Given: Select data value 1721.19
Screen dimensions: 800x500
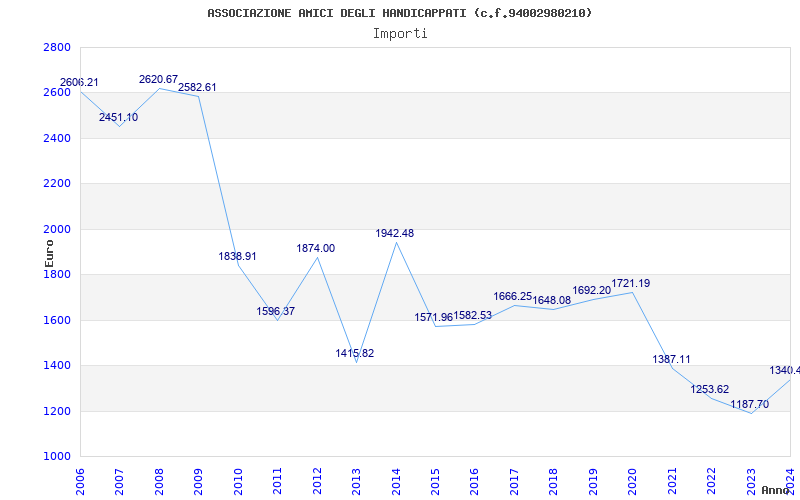Looking at the screenshot, I should (631, 283).
